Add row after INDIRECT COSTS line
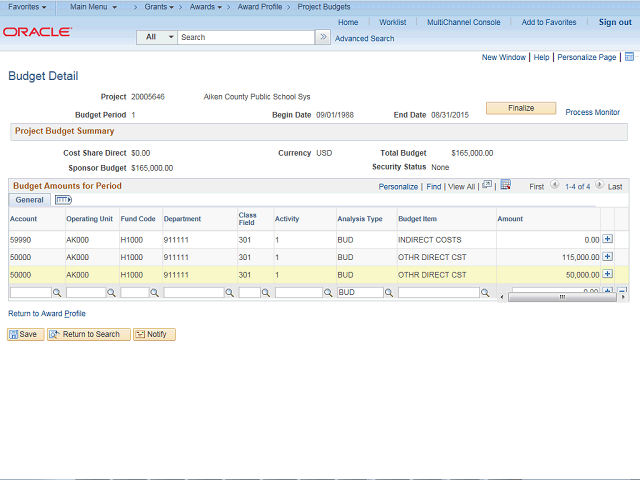This screenshot has height=480, width=640. [607, 240]
